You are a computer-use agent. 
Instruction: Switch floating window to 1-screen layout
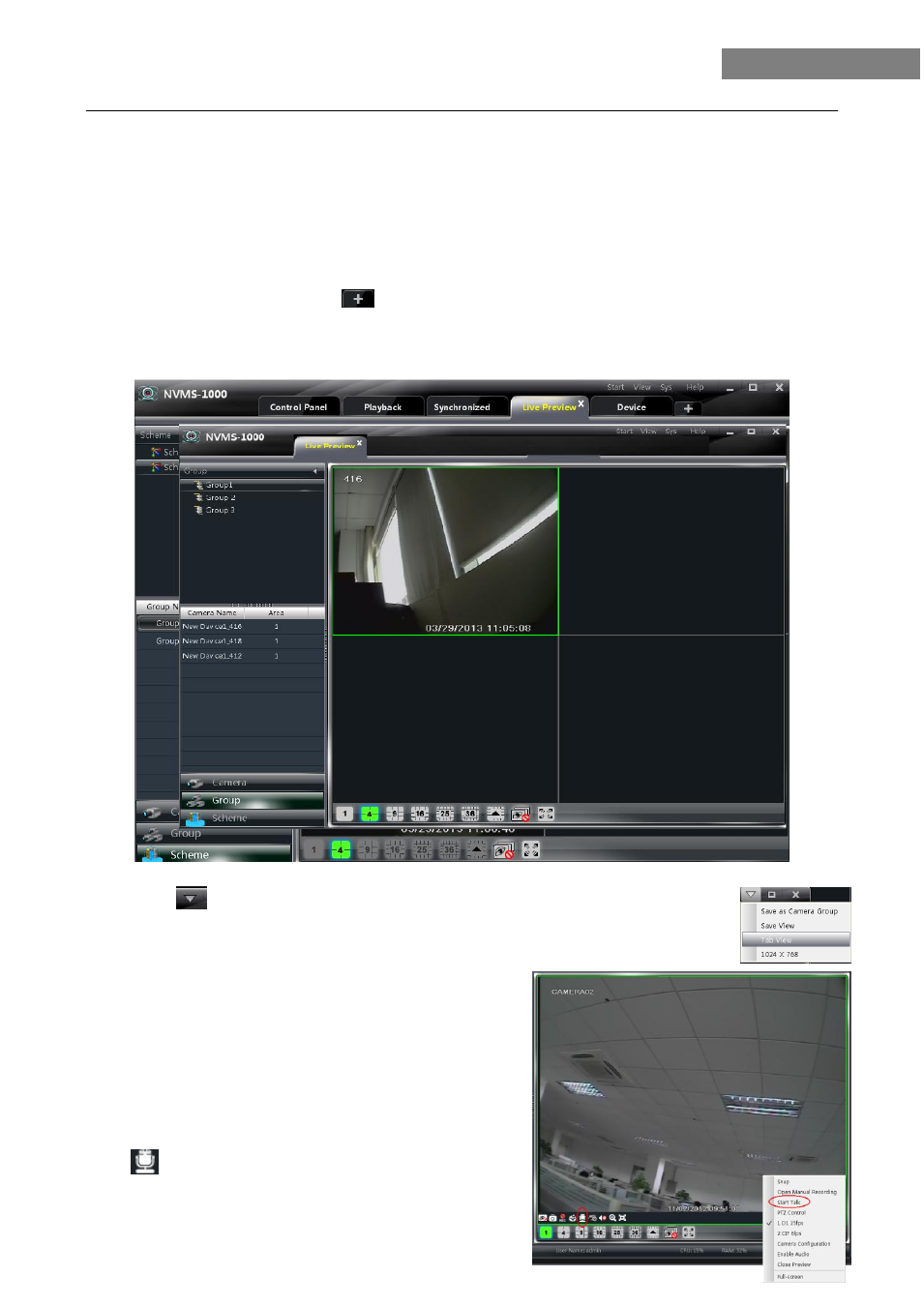pos(344,815)
